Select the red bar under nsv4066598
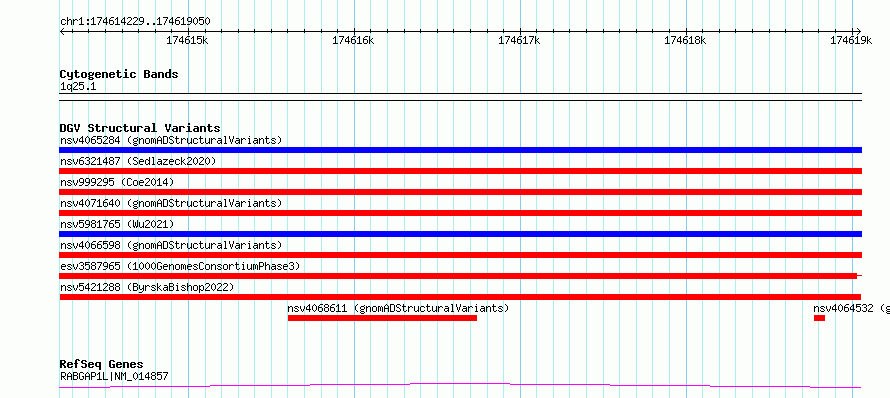Viewport: 890px width, 398px height. (x=460, y=255)
